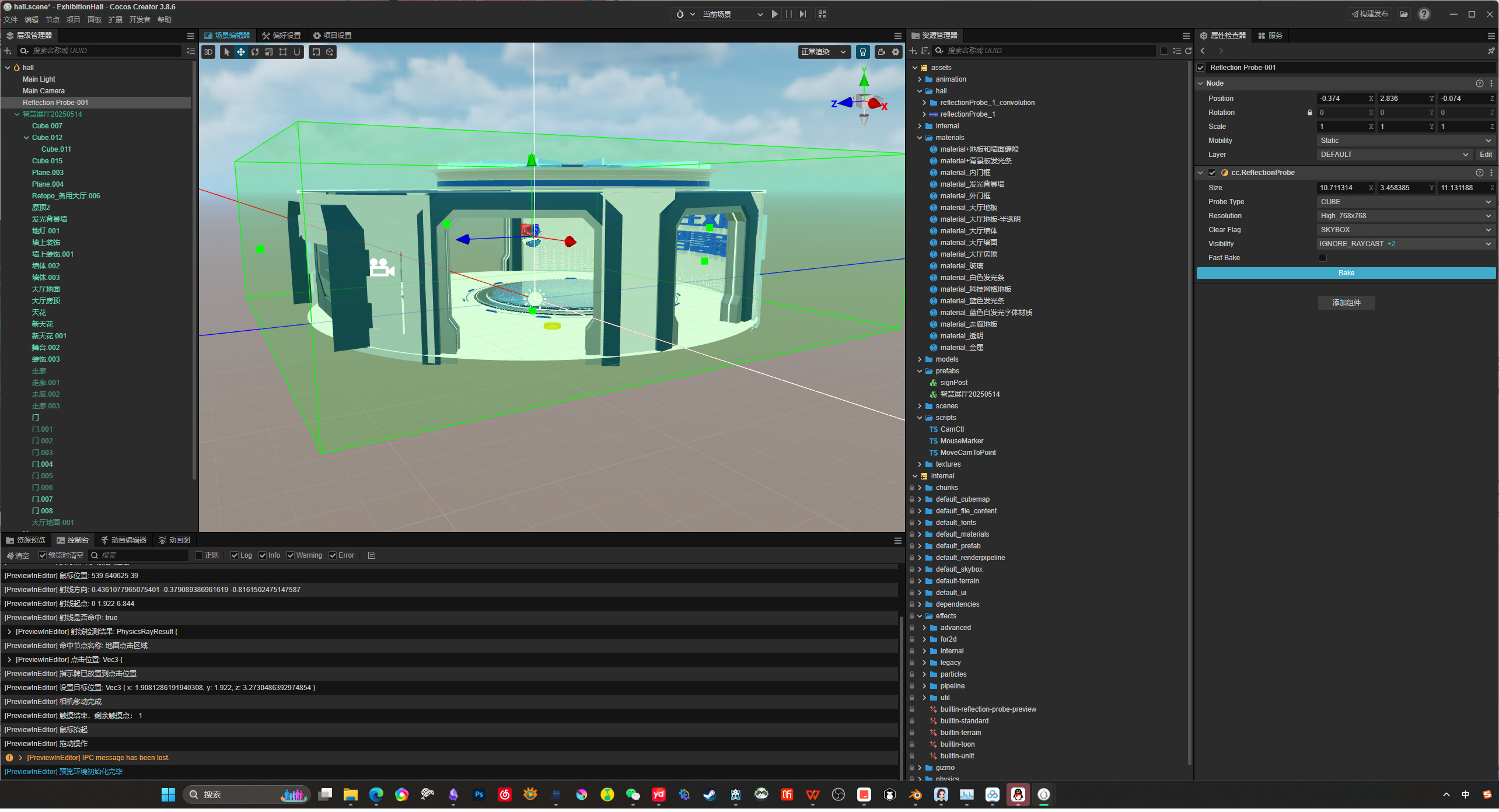Screen dimensions: 1499x812
Task: Select the rect transform tool
Action: 283,52
